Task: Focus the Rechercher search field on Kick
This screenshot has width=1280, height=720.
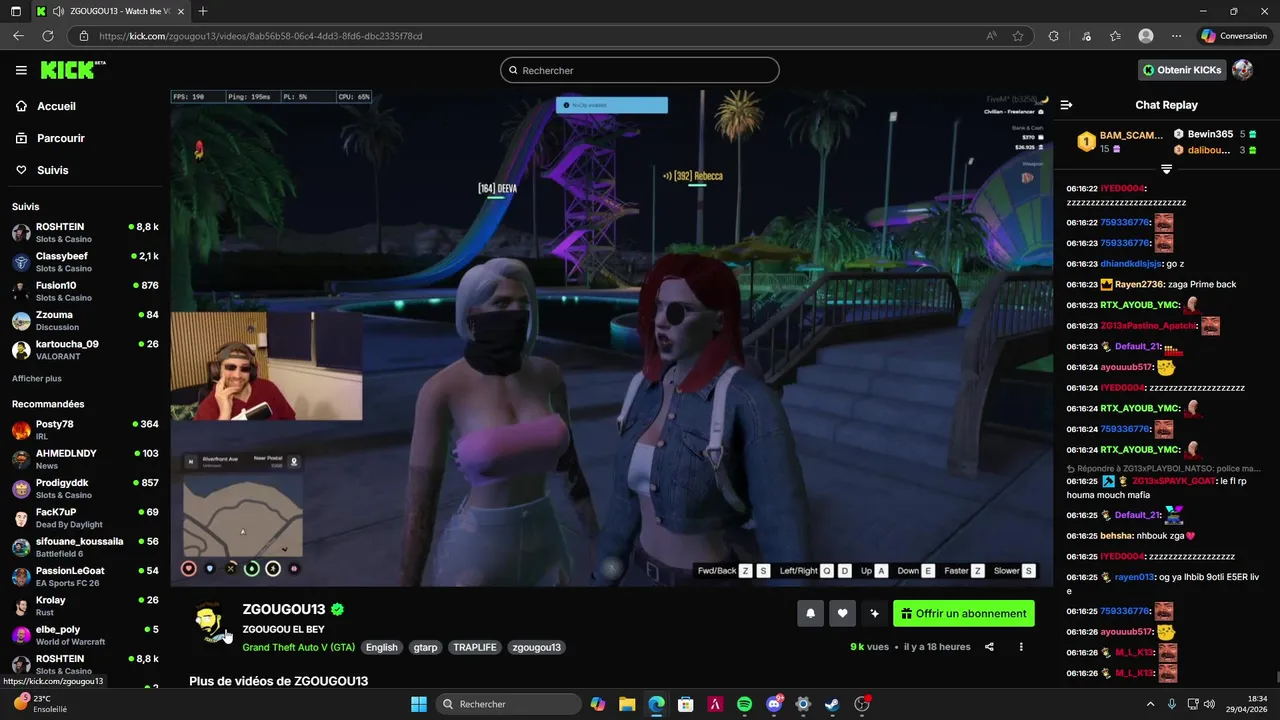Action: [x=640, y=70]
